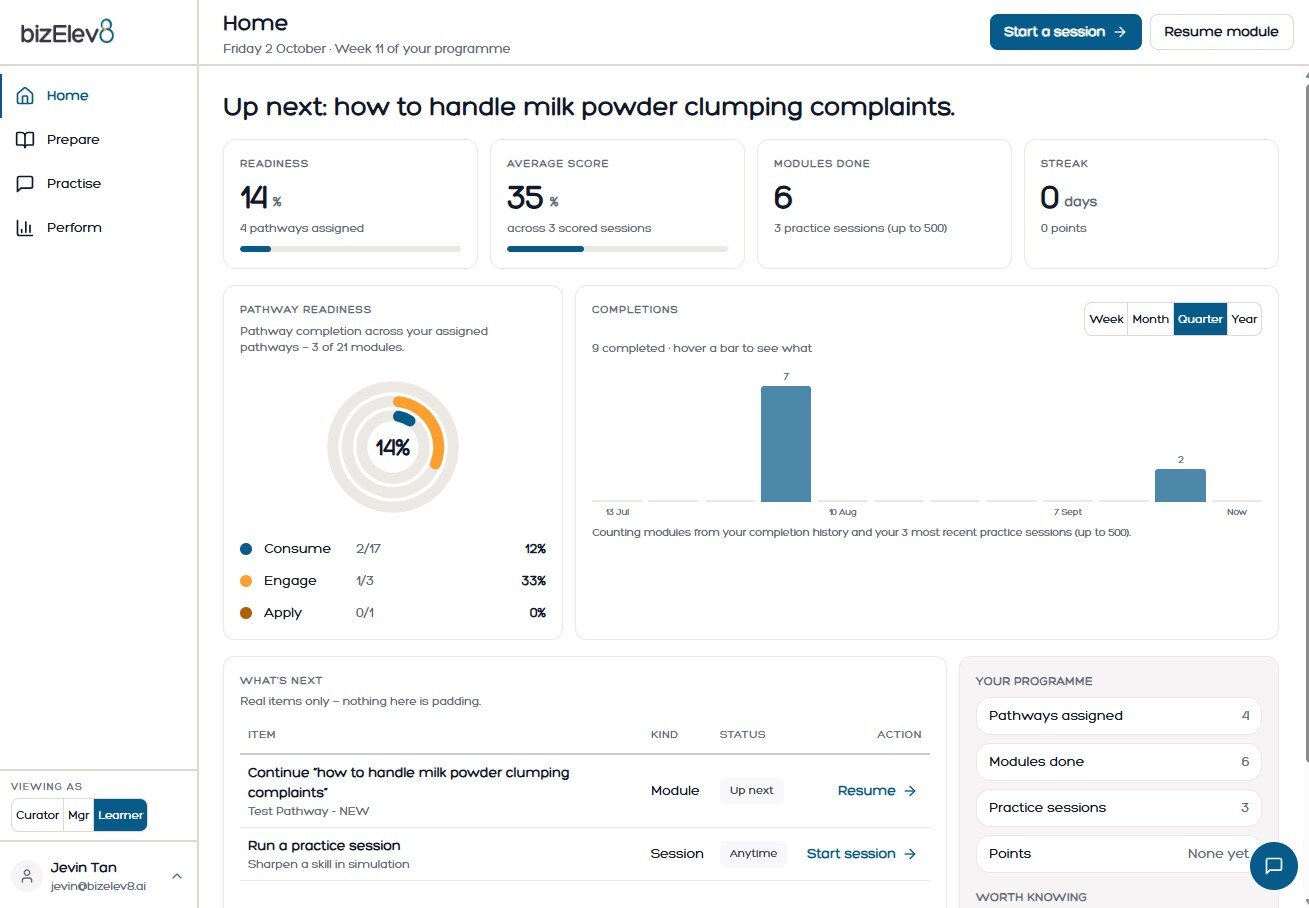Click the brown Apply legend dot
The height and width of the screenshot is (908, 1309).
(x=246, y=613)
